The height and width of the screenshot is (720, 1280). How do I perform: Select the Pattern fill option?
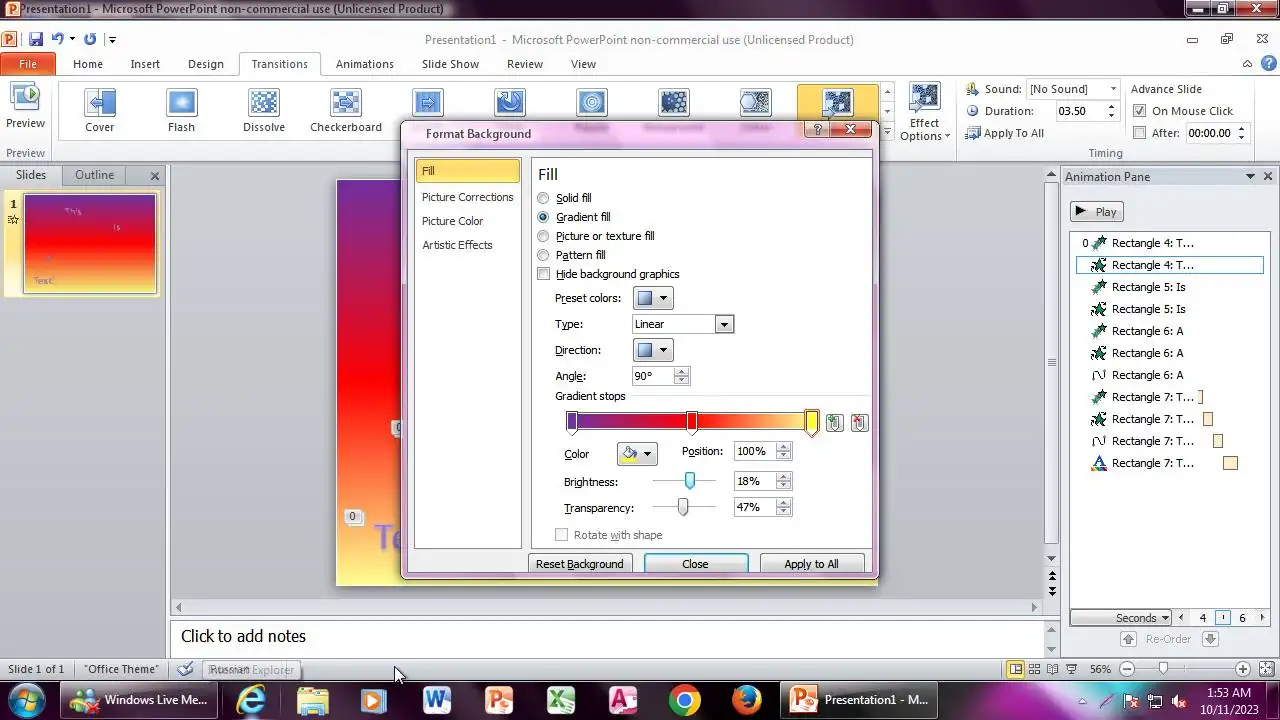point(571,255)
